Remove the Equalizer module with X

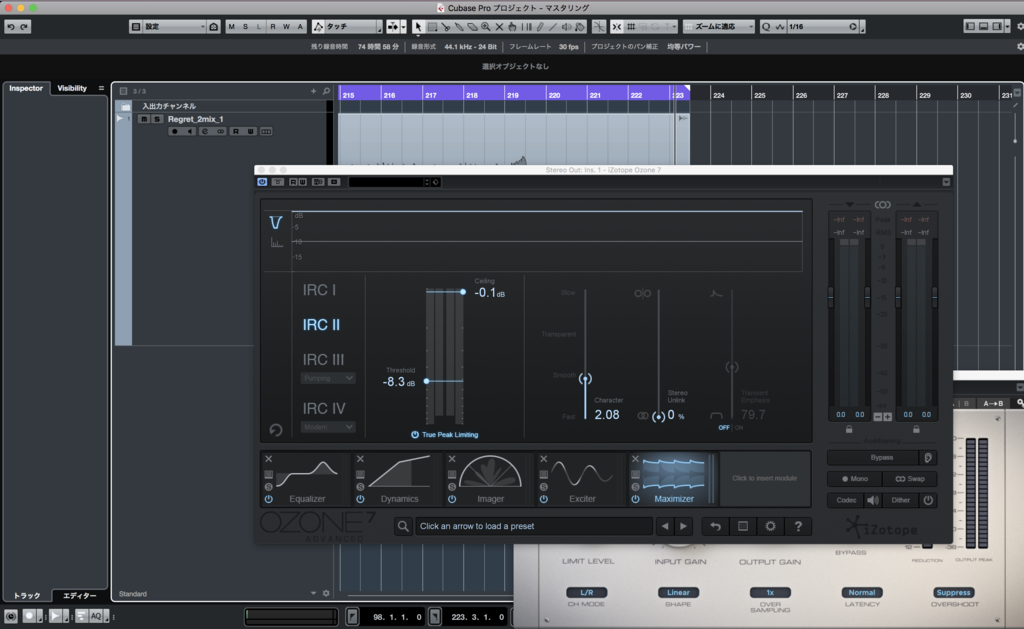[x=268, y=459]
